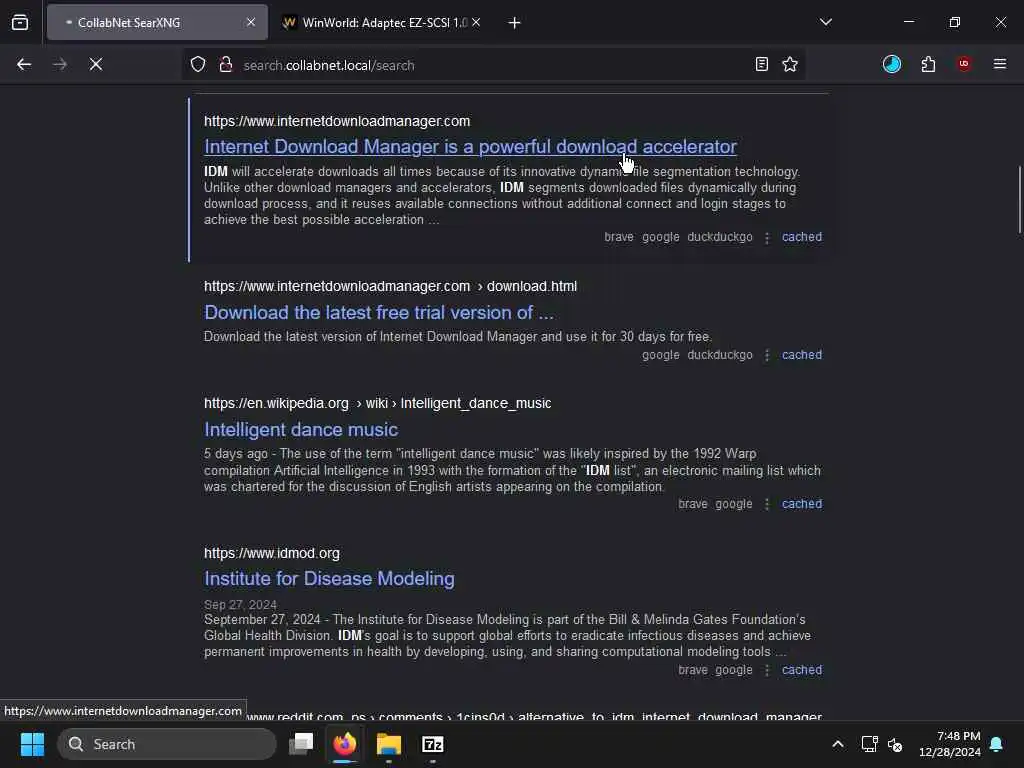This screenshot has width=1024, height=768.
Task: Open uBlock Origin extension
Action: pos(964,64)
